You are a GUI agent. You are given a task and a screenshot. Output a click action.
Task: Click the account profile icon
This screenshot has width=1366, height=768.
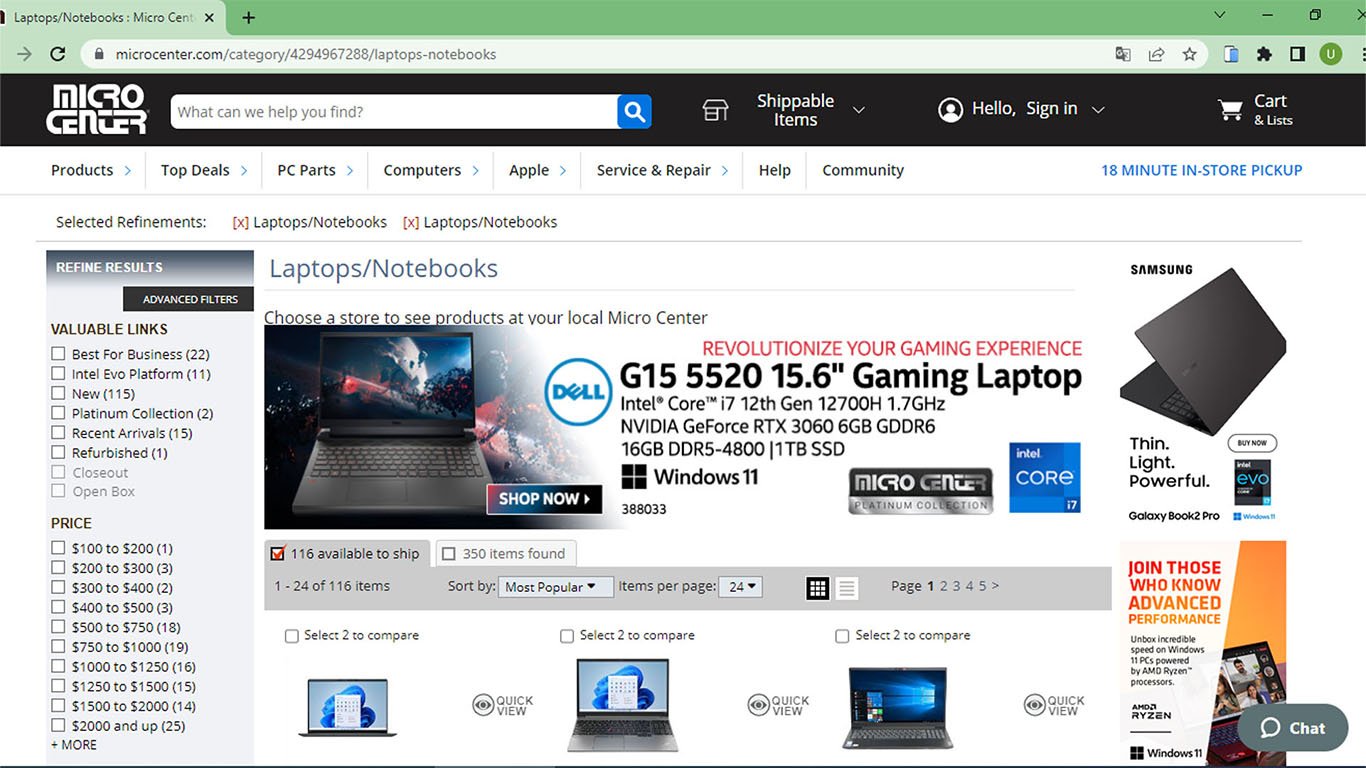click(x=950, y=110)
